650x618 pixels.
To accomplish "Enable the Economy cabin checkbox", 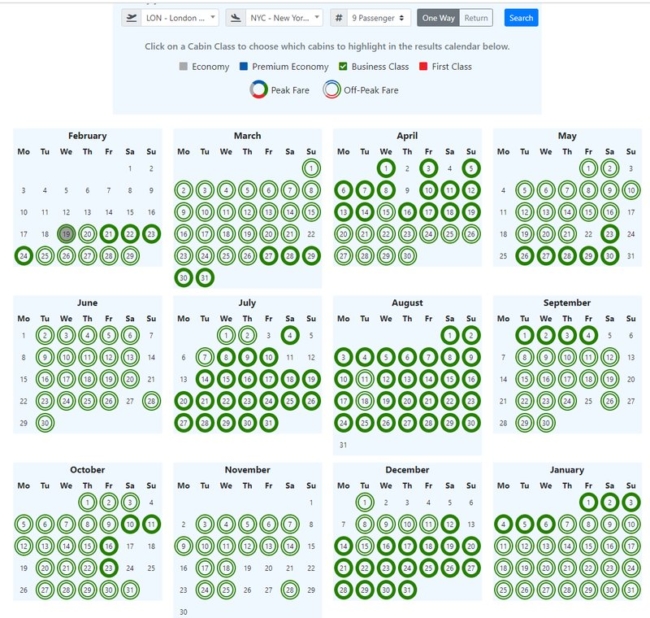I will (x=183, y=67).
